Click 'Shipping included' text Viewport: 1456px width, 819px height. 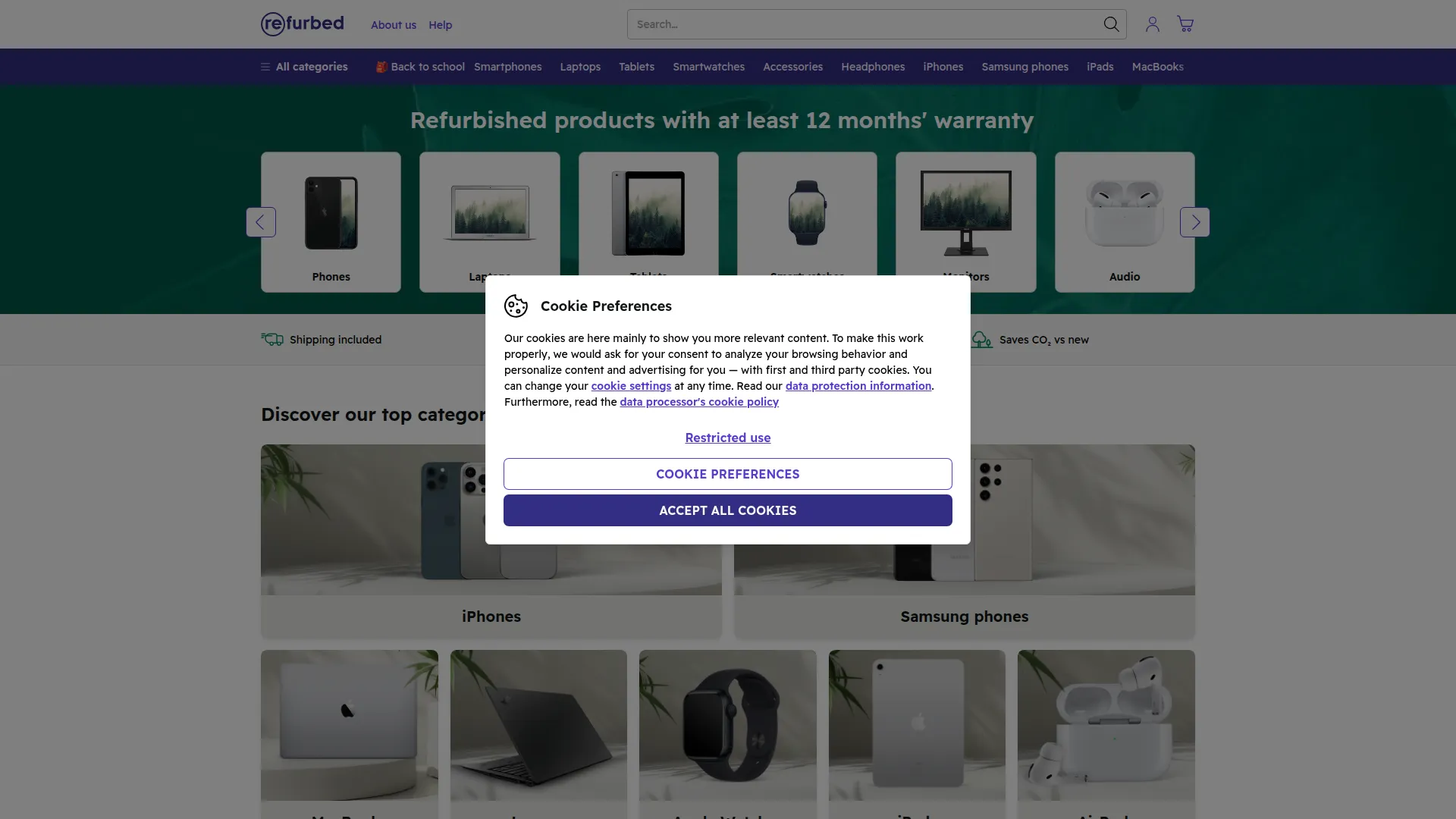335,340
